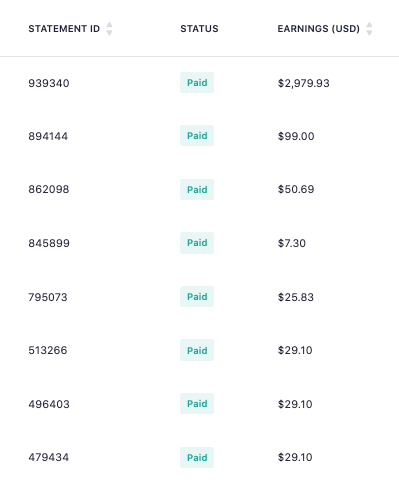Click the Paid badge in the 845899 row
The width and height of the screenshot is (399, 496).
click(x=197, y=243)
